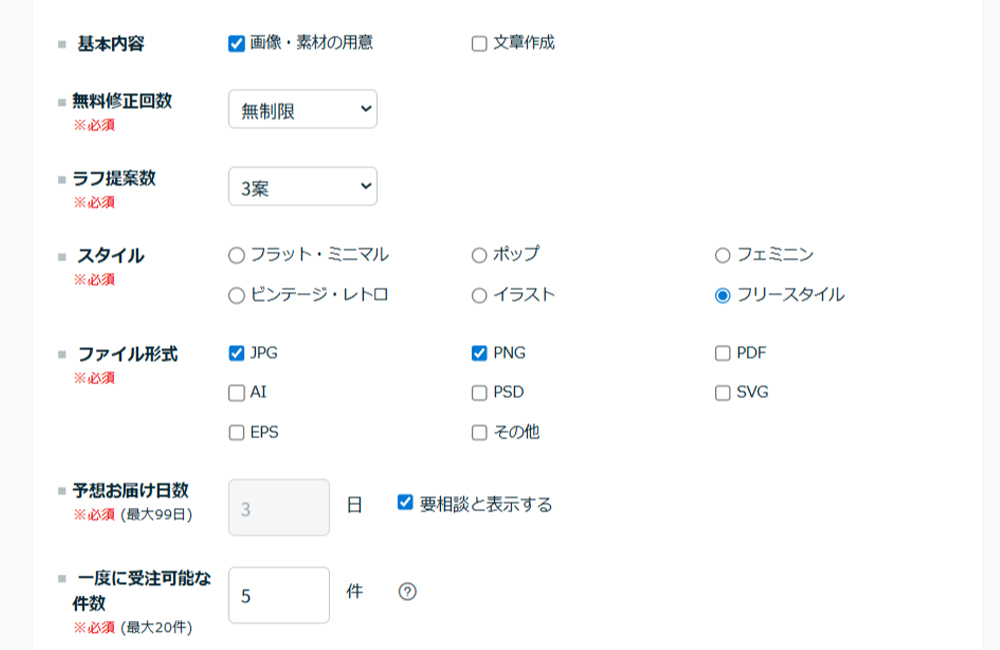Uncheck 画像・素材の用意 checkbox
This screenshot has width=1000, height=650.
[x=237, y=43]
